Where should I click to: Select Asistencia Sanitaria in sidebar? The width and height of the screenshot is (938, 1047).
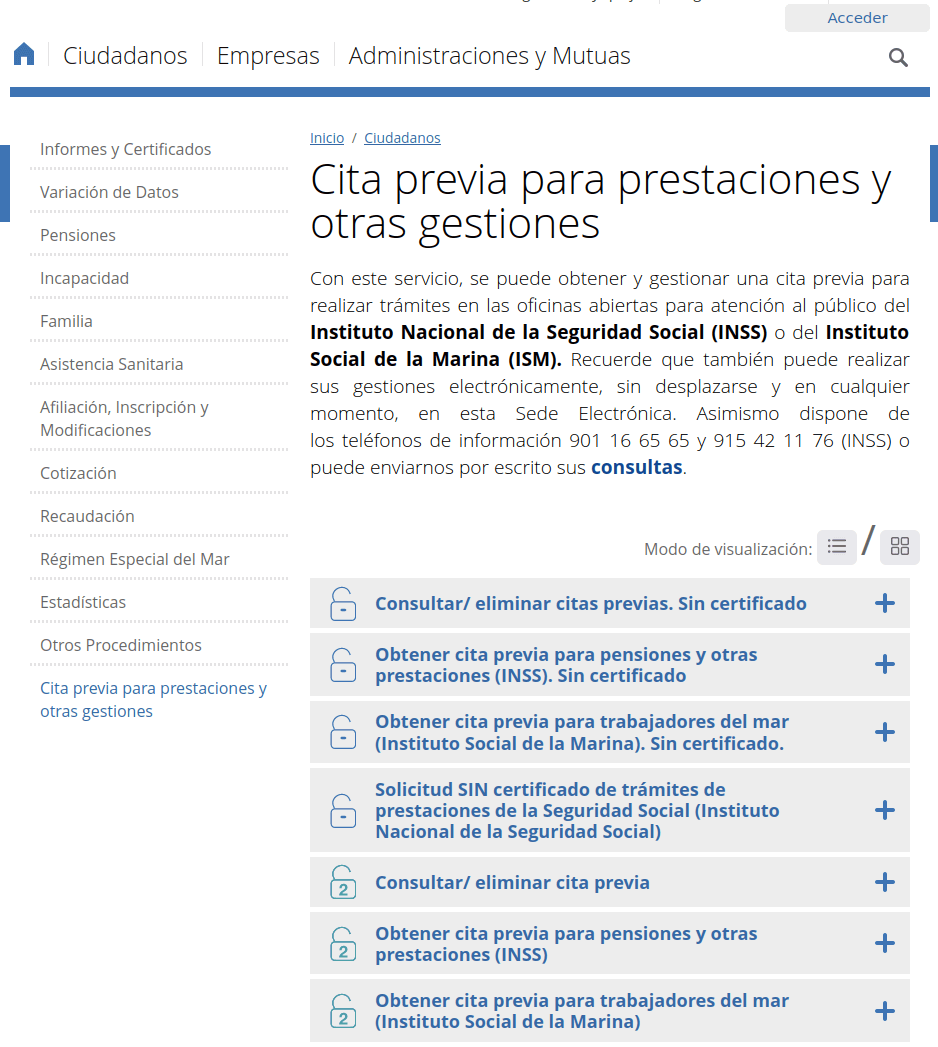tap(111, 364)
